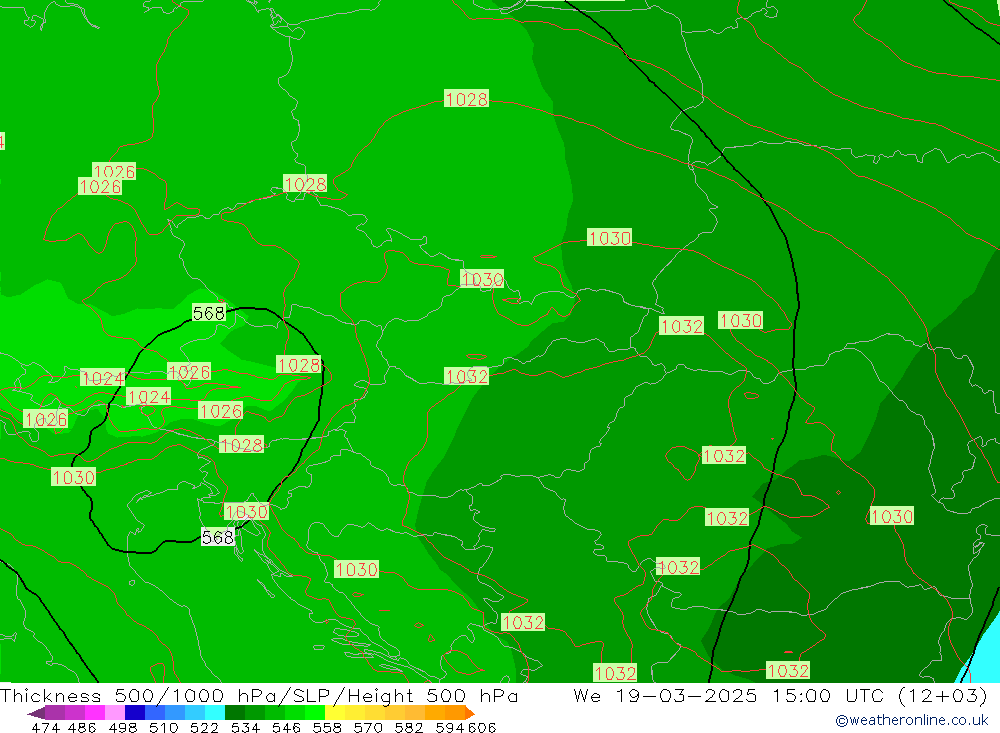
Task: Click the legend value '546'
Action: (x=286, y=727)
